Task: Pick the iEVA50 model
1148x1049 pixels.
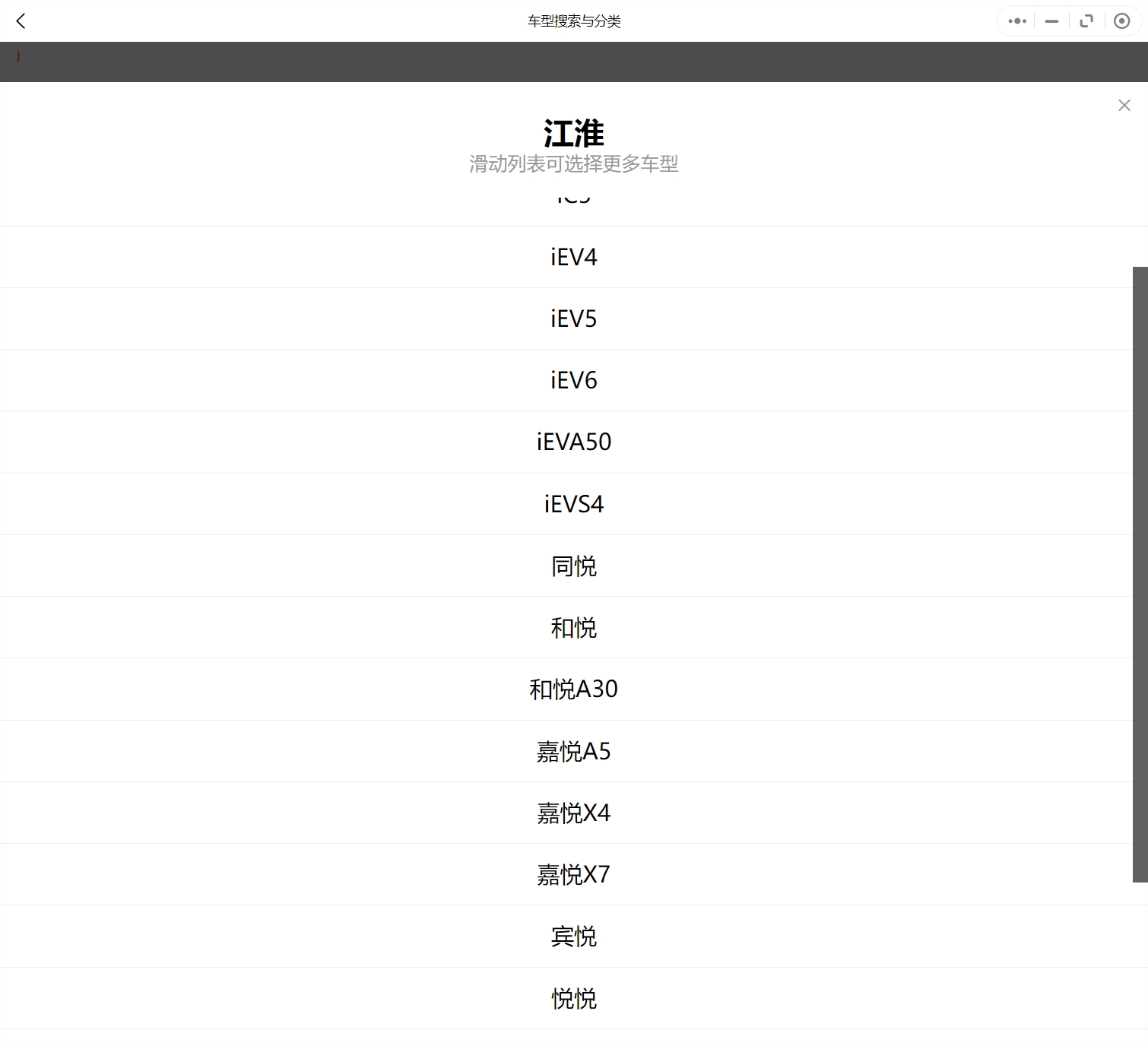Action: pyautogui.click(x=573, y=442)
